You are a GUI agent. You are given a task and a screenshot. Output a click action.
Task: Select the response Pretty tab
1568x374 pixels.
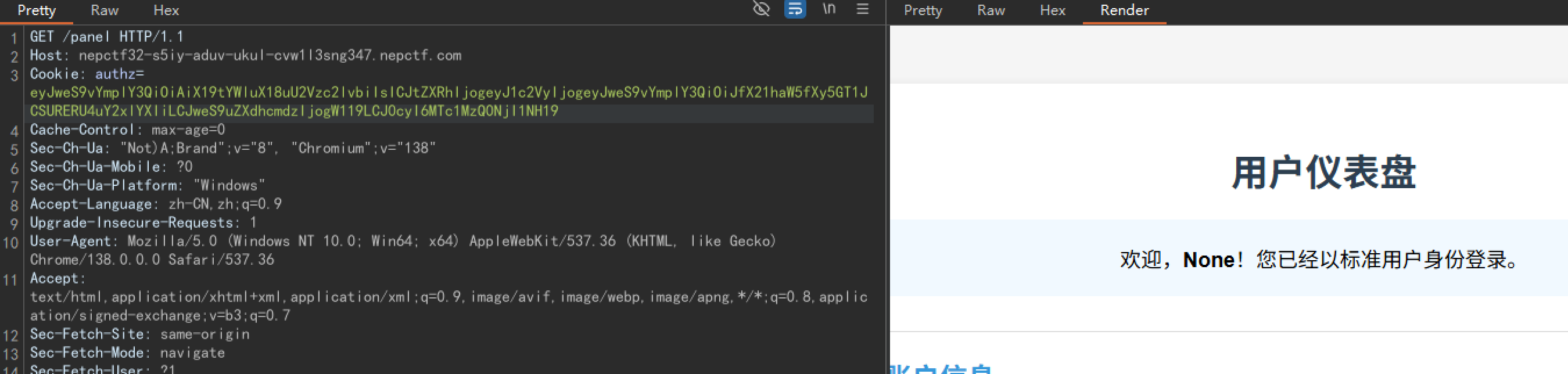(923, 10)
